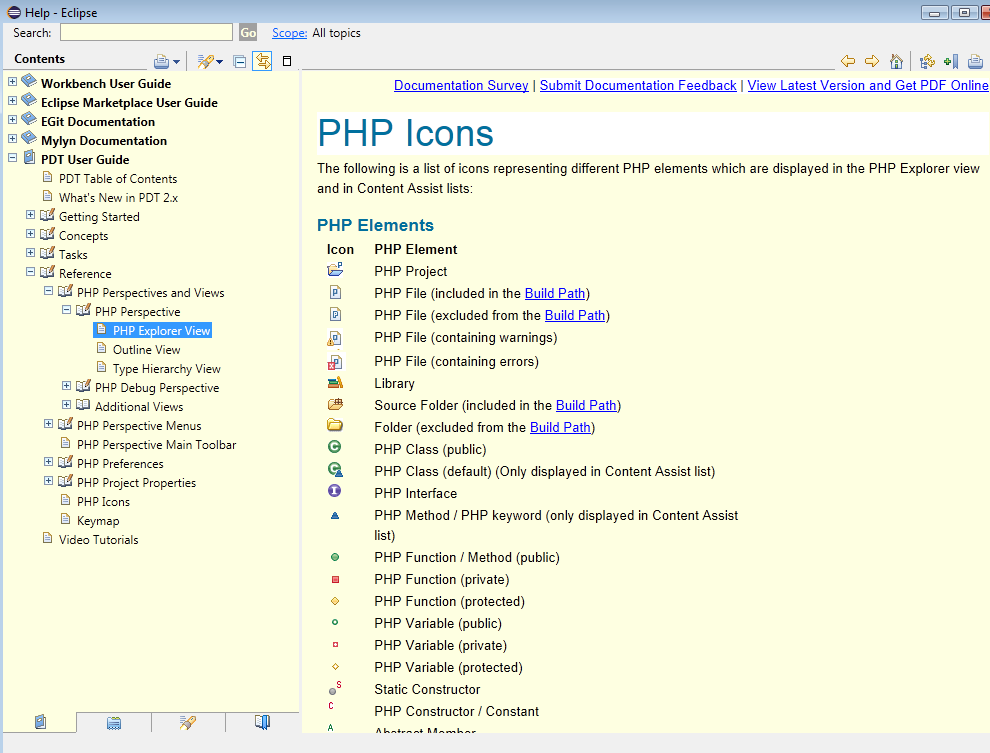The height and width of the screenshot is (753, 990).
Task: Click the PDT User Guide open book icon
Action: (x=29, y=157)
